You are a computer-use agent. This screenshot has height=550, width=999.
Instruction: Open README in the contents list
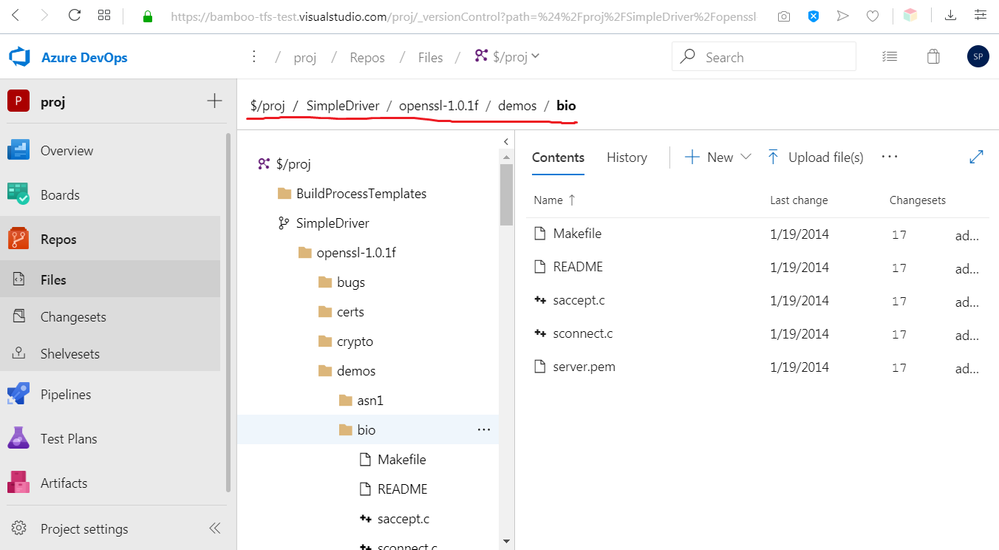tap(577, 266)
